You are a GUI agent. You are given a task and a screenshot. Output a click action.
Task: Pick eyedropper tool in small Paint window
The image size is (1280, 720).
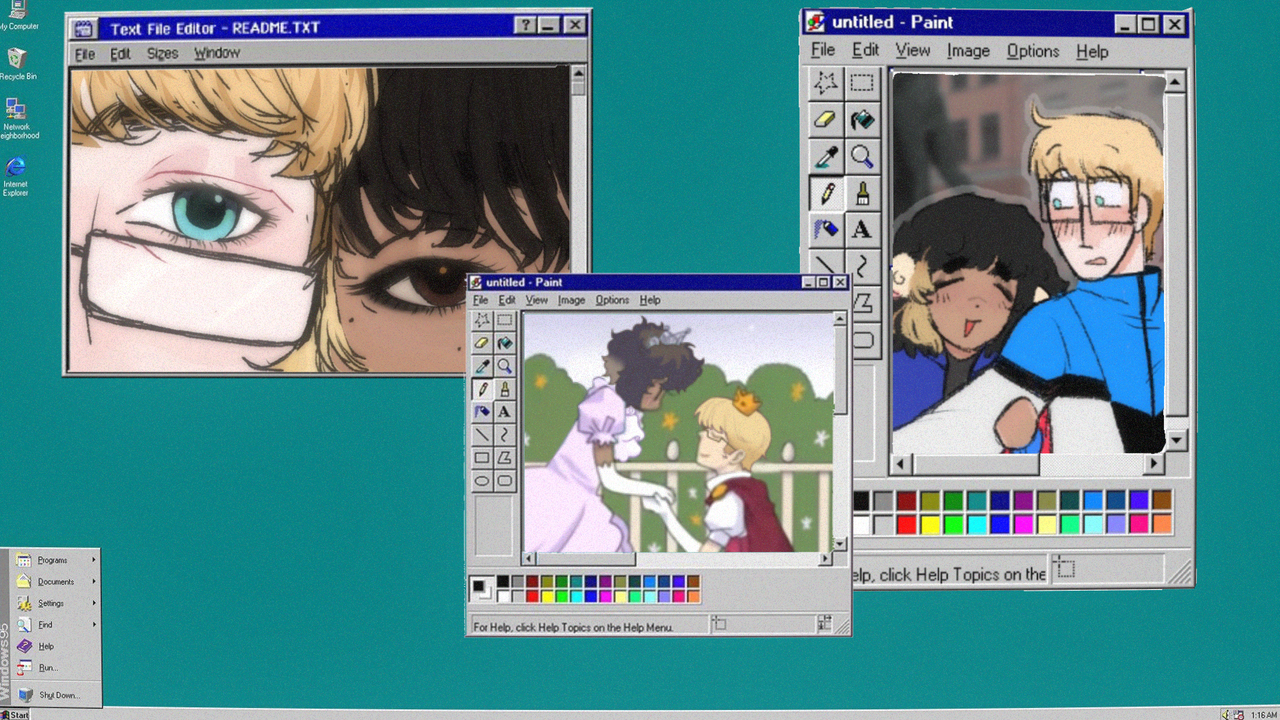tap(482, 366)
